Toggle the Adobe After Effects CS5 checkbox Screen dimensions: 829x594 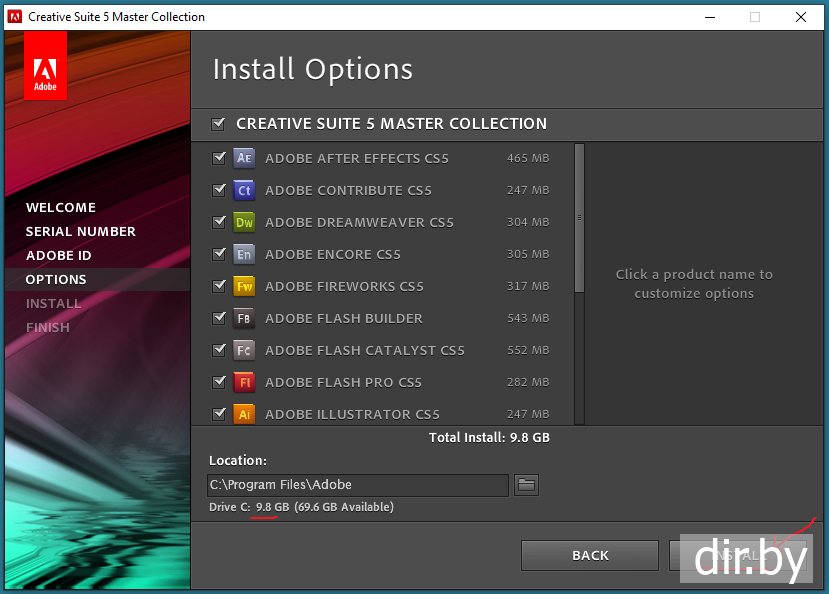point(218,158)
